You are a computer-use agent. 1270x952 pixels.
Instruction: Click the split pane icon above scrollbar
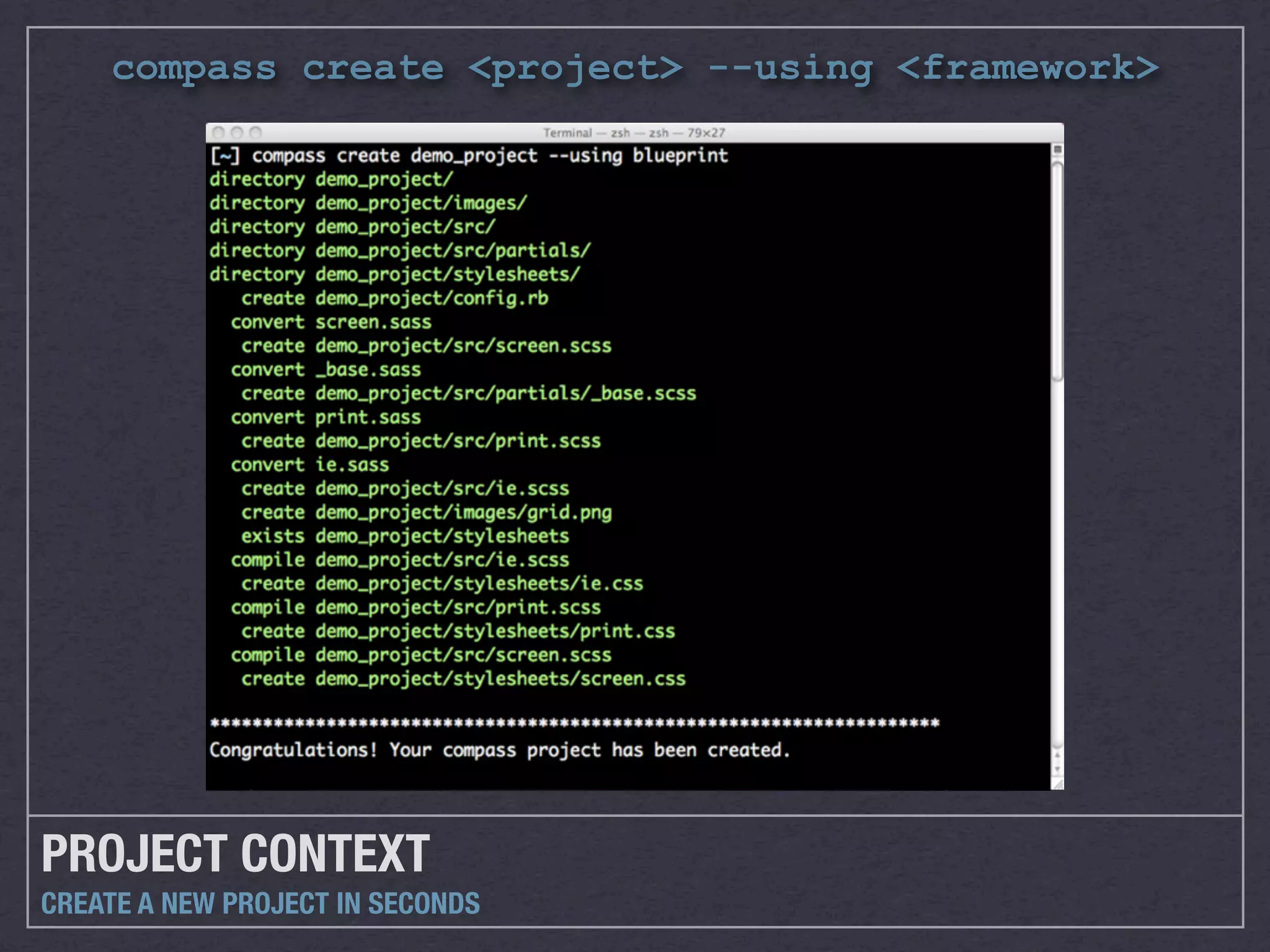point(1057,149)
